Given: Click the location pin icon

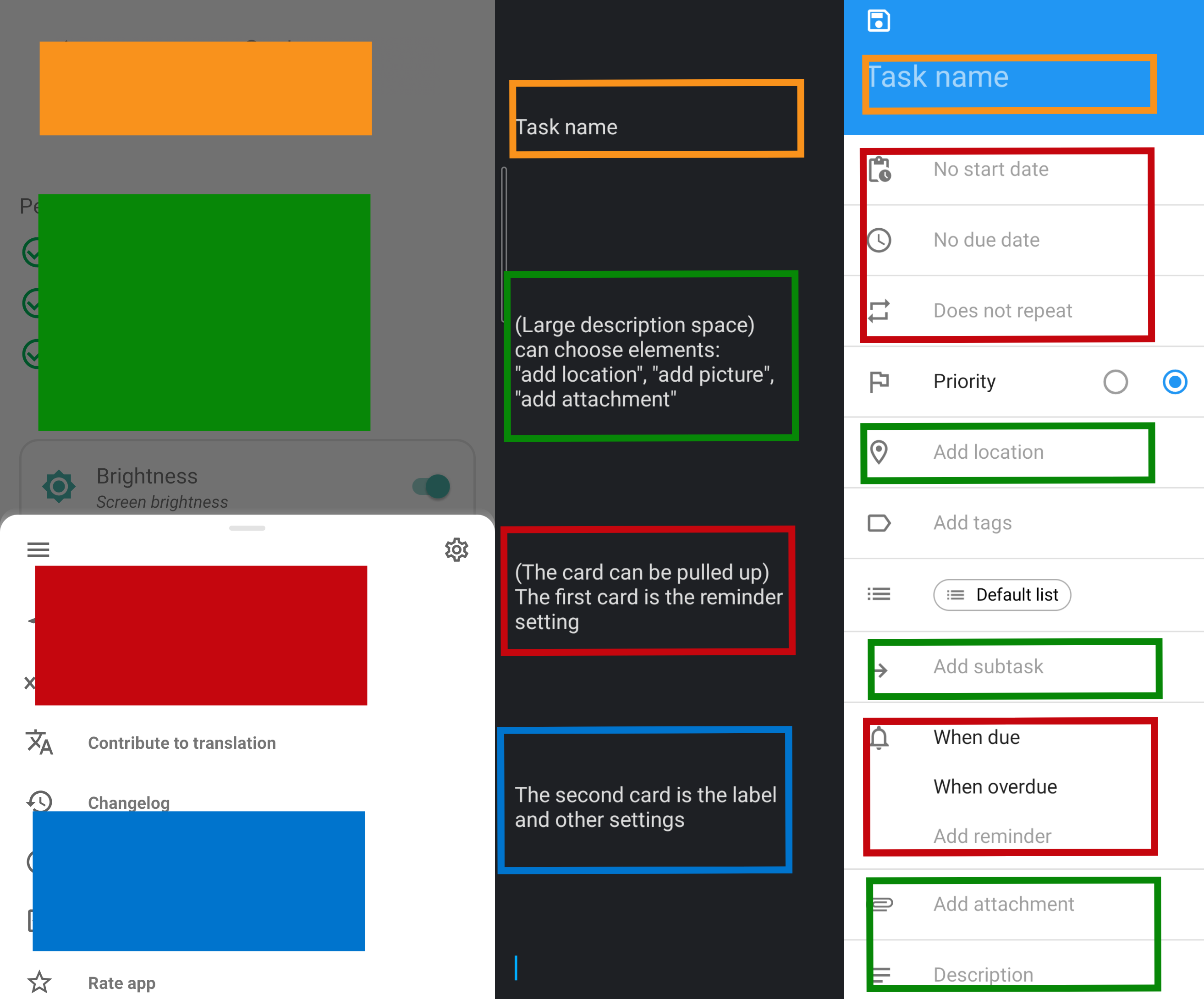Looking at the screenshot, I should pos(879,452).
